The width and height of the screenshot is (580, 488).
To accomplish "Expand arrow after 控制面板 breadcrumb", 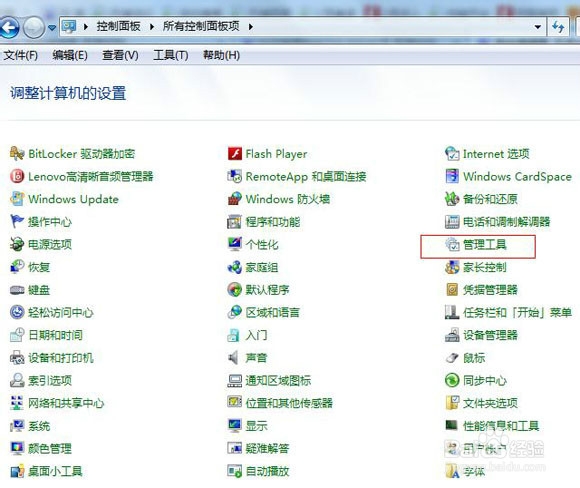I will [x=152, y=27].
